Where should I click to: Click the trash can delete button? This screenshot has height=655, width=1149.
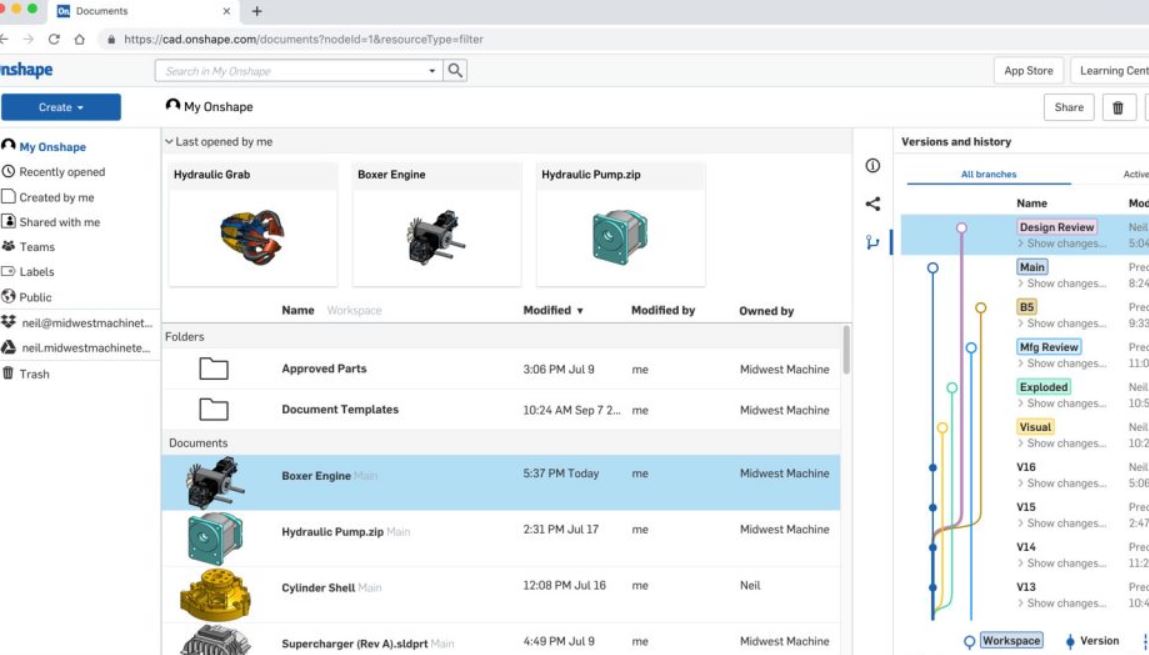pos(1117,108)
